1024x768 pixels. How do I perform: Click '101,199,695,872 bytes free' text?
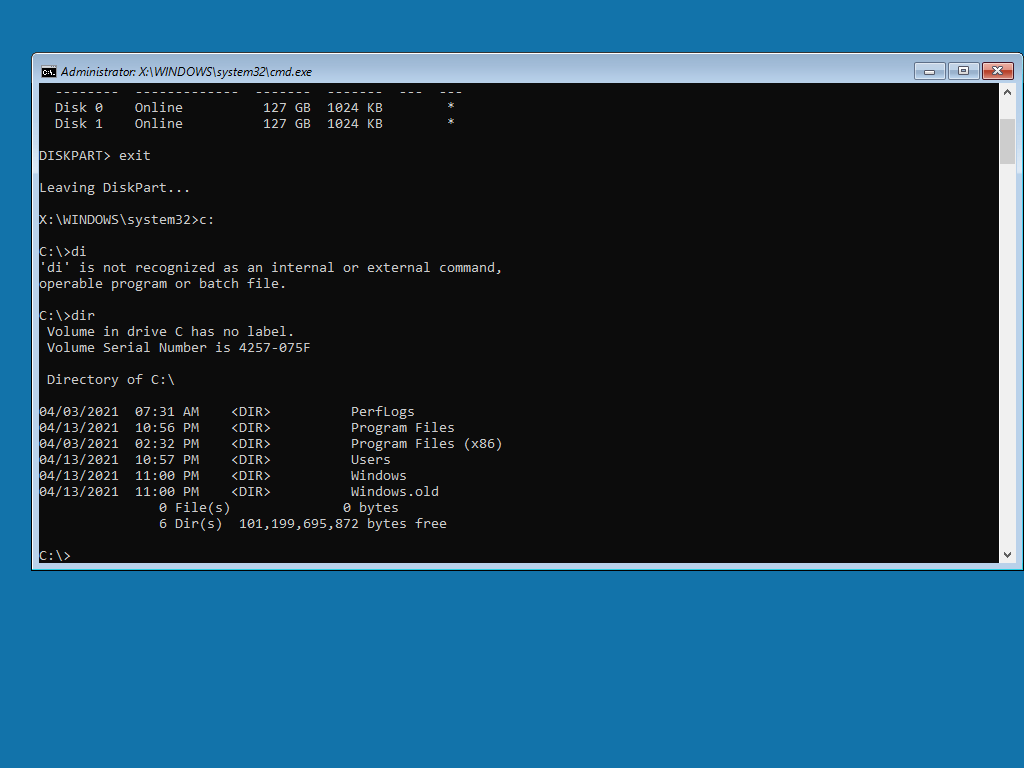(x=343, y=523)
